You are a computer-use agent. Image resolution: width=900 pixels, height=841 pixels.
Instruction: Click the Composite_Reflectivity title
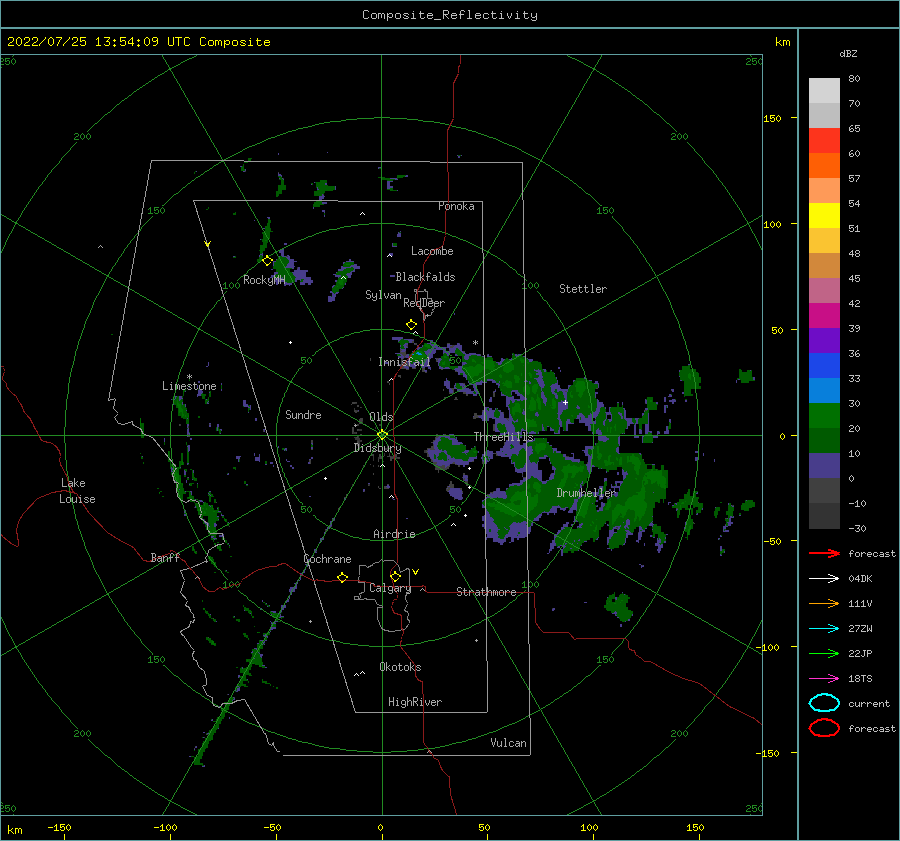pos(450,15)
